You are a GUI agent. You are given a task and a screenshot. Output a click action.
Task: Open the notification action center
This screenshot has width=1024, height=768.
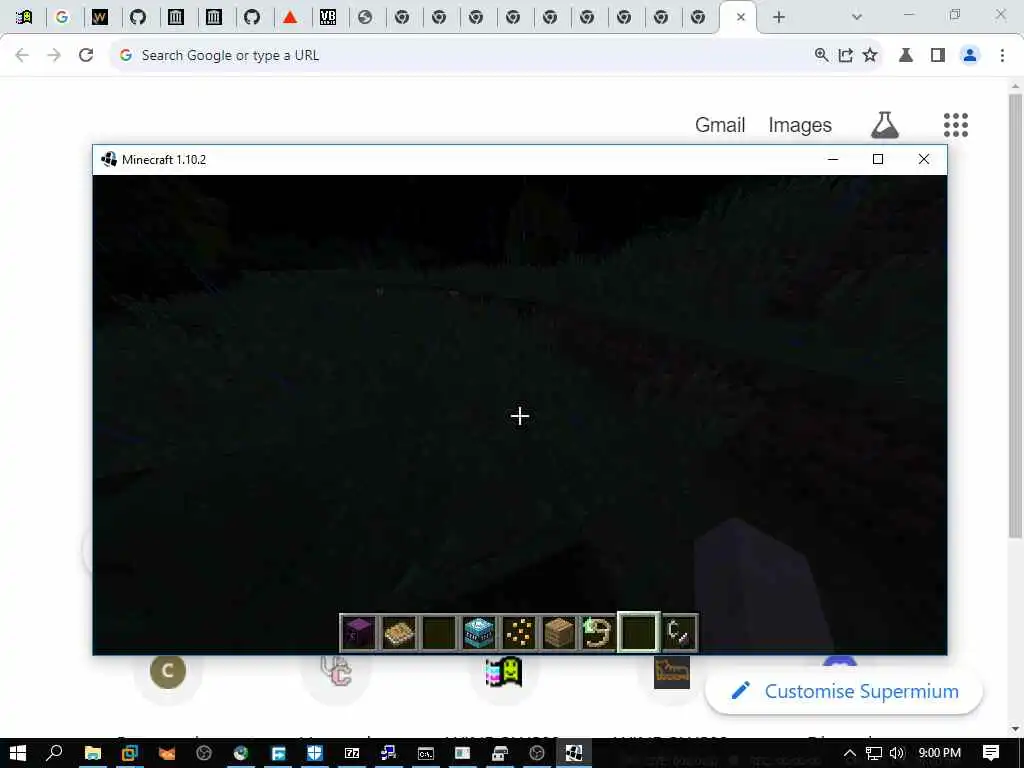coord(991,753)
